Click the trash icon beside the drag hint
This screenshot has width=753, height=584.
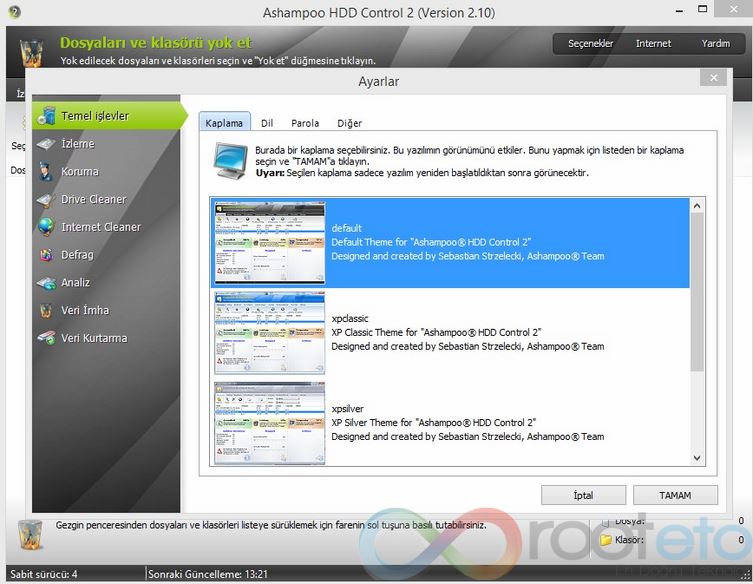coord(30,534)
